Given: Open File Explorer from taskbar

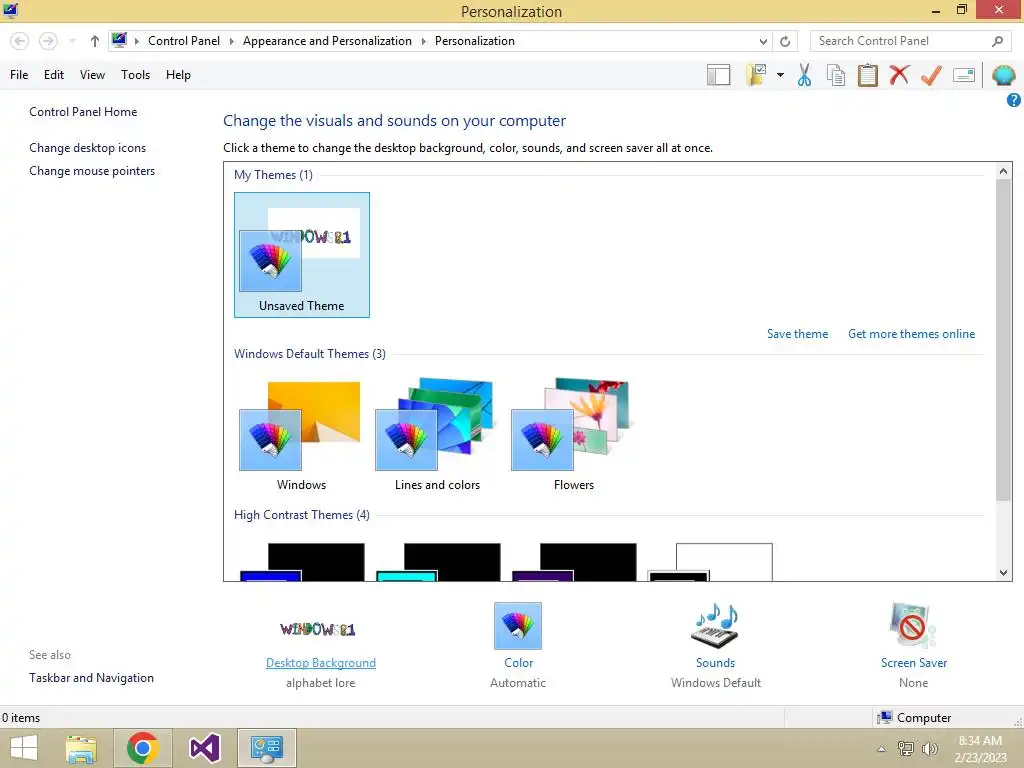Looking at the screenshot, I should pos(81,748).
